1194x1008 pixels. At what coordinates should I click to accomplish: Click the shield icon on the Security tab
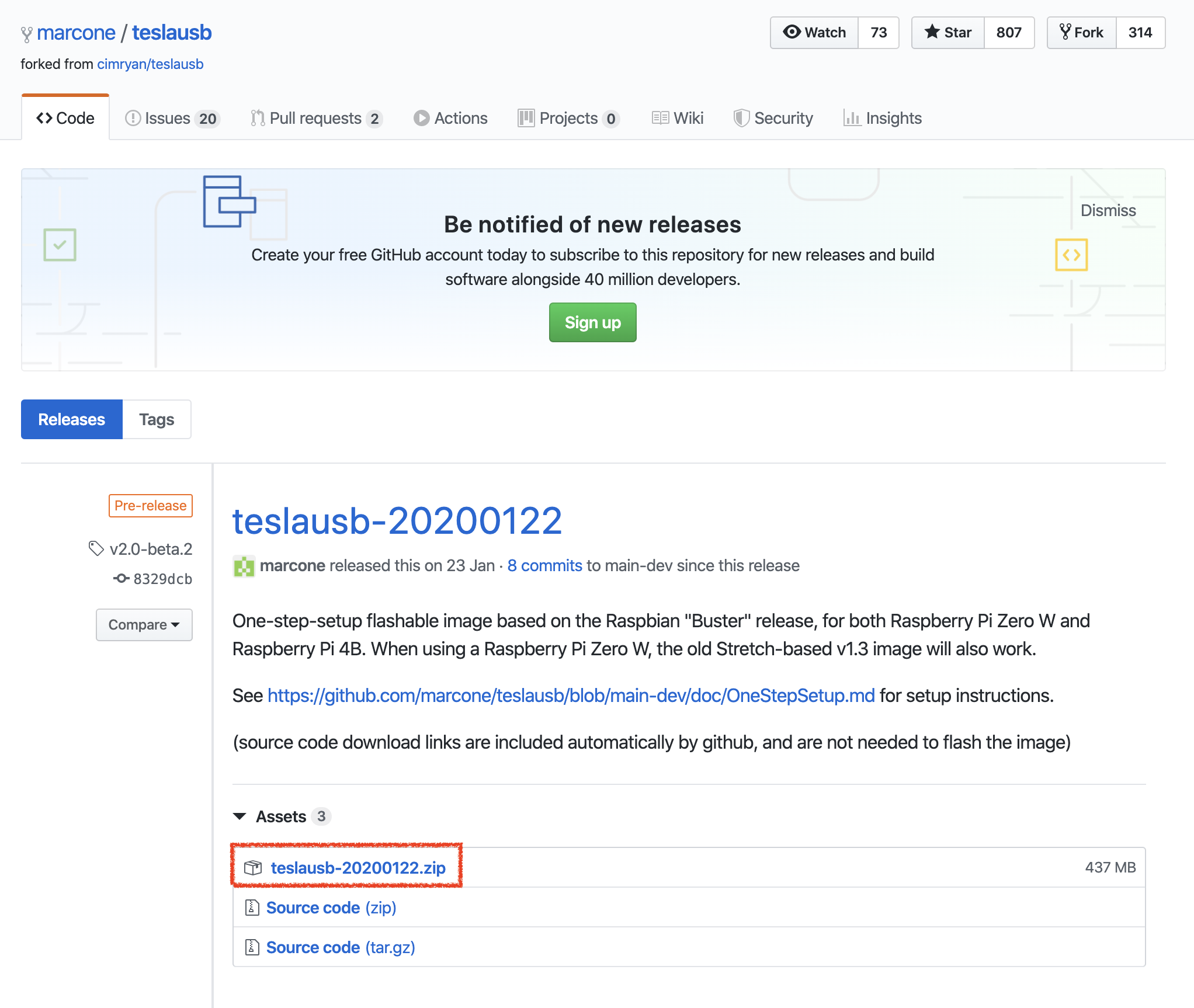click(741, 119)
